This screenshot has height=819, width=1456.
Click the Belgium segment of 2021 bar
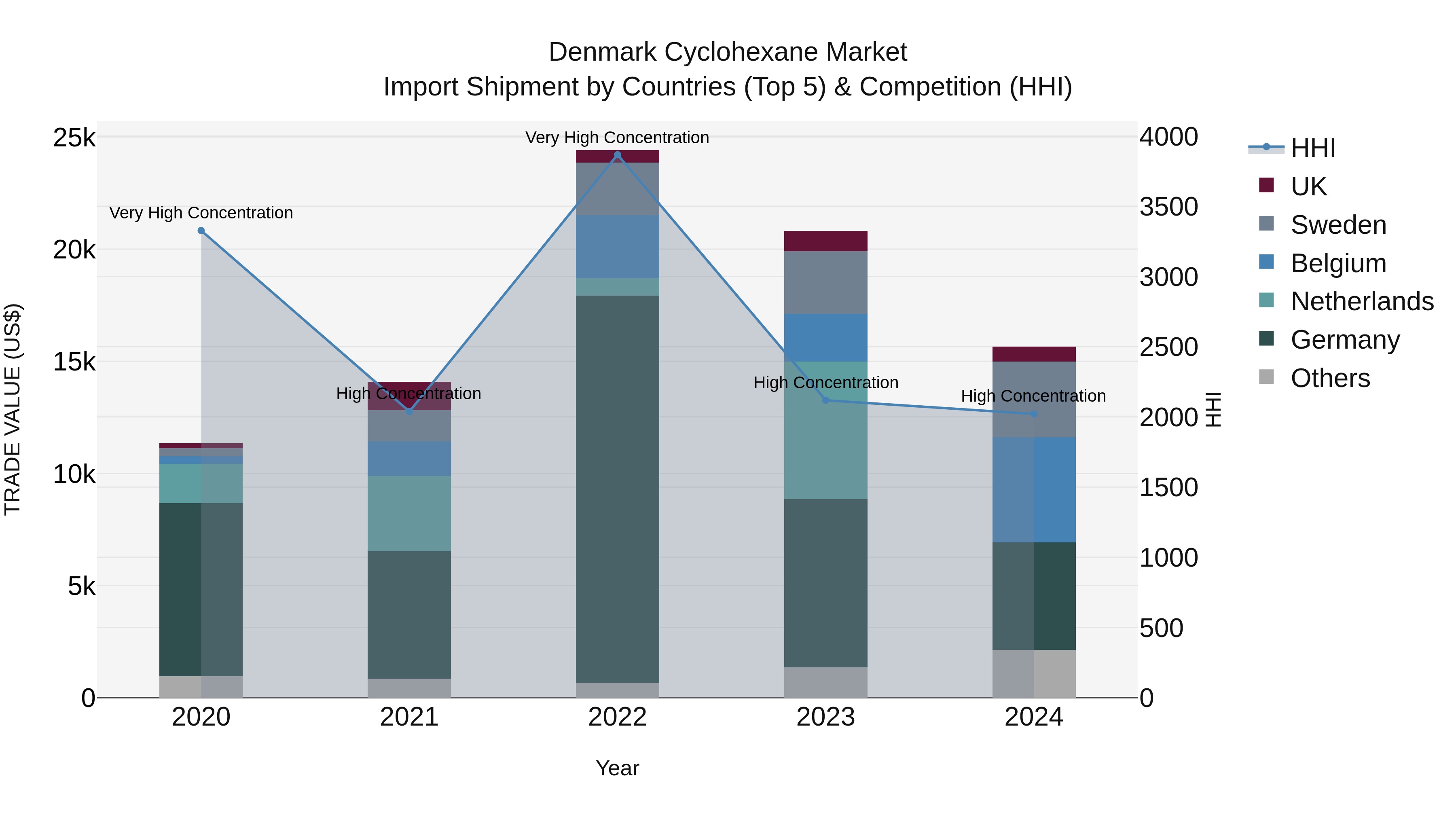coord(409,458)
